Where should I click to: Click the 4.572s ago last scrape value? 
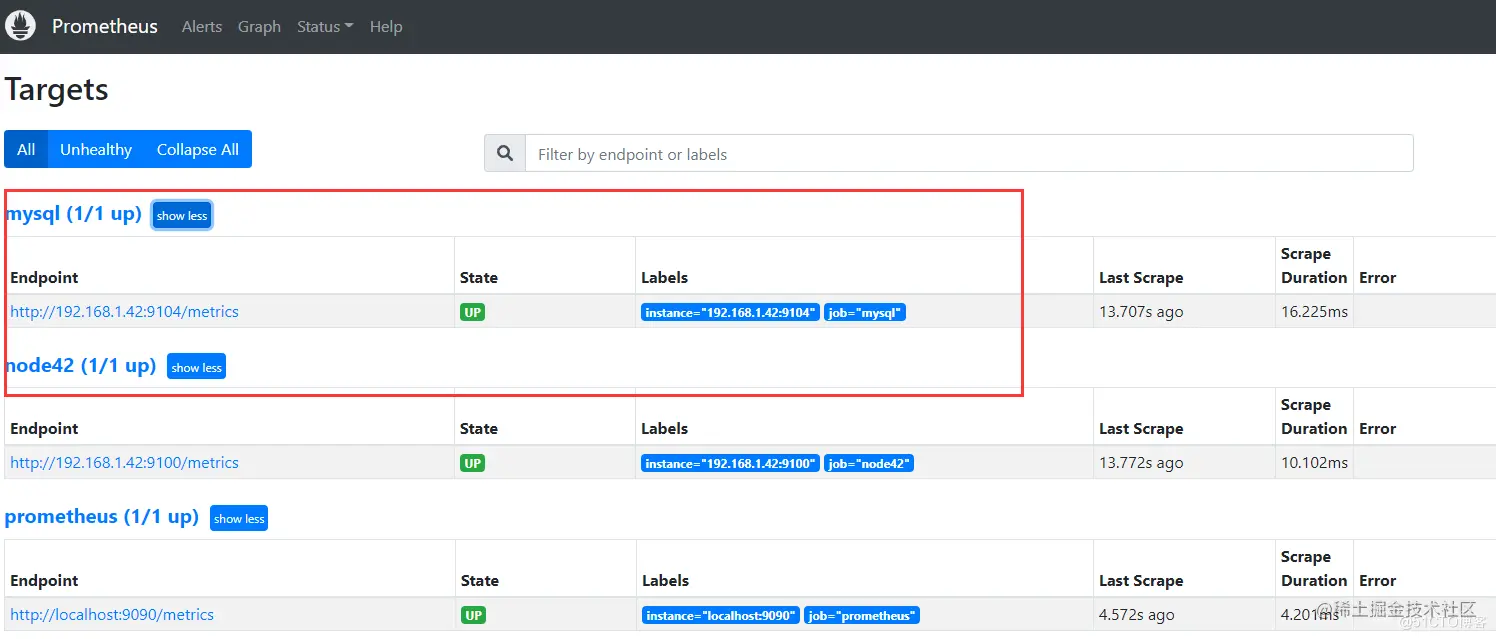(1137, 615)
